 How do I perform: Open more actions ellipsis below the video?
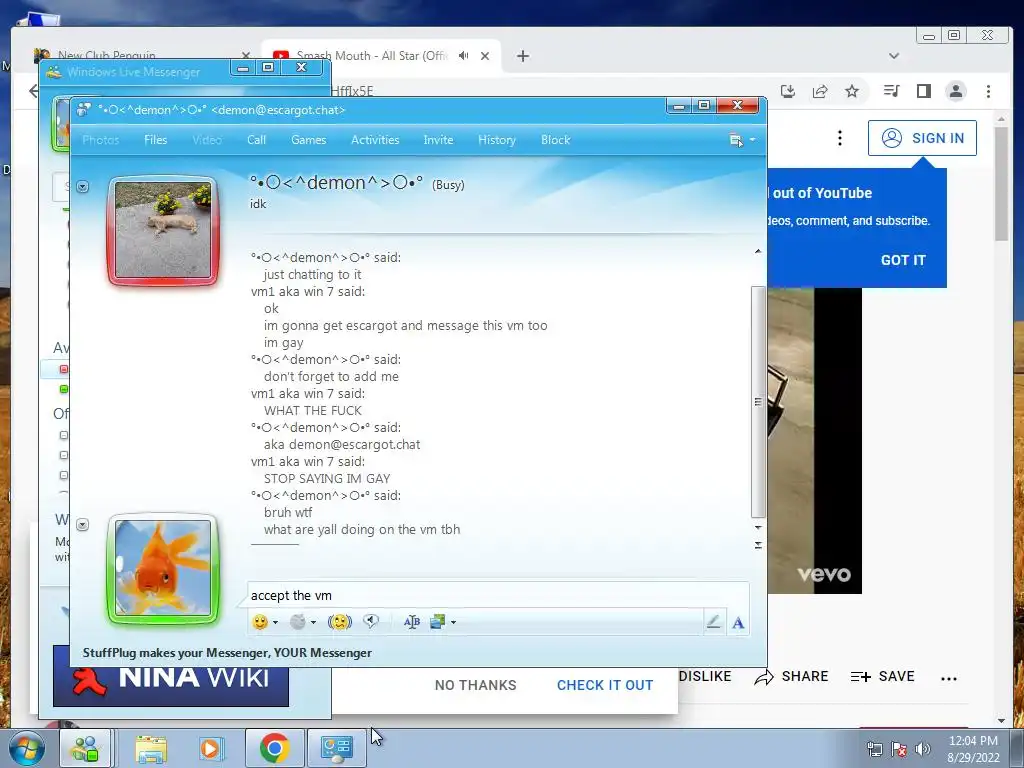pyautogui.click(x=949, y=679)
